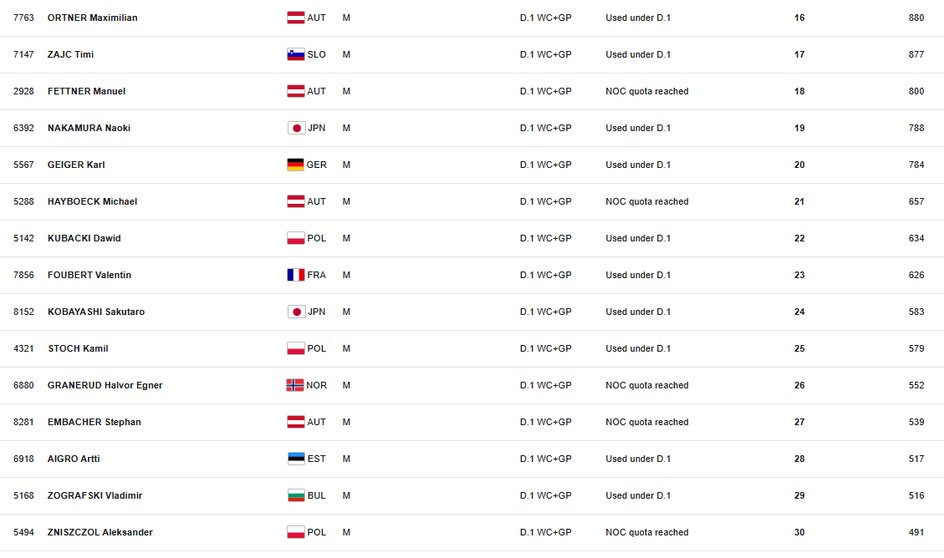Click the German flag beside GEIGER Karl
The width and height of the screenshot is (944, 558).
click(296, 165)
